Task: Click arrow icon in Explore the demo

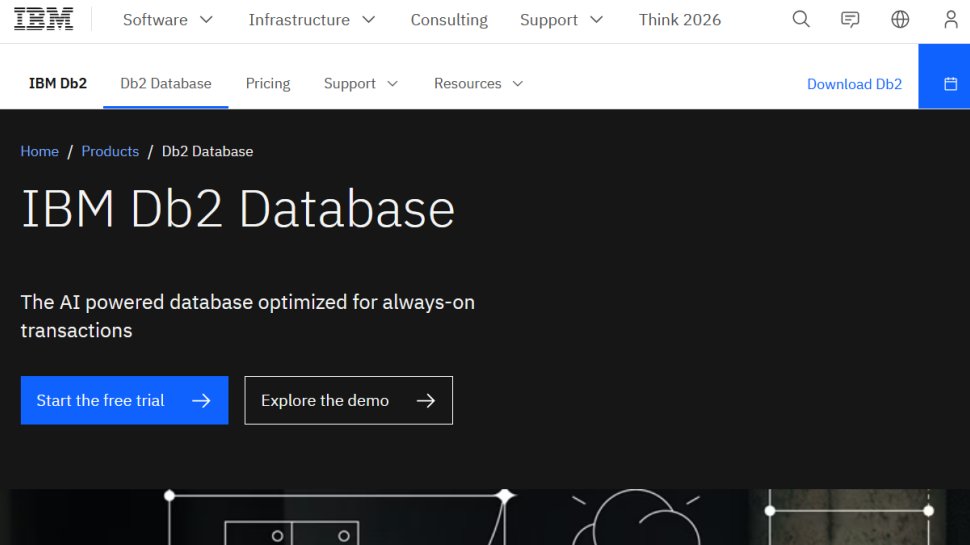Action: pos(426,401)
